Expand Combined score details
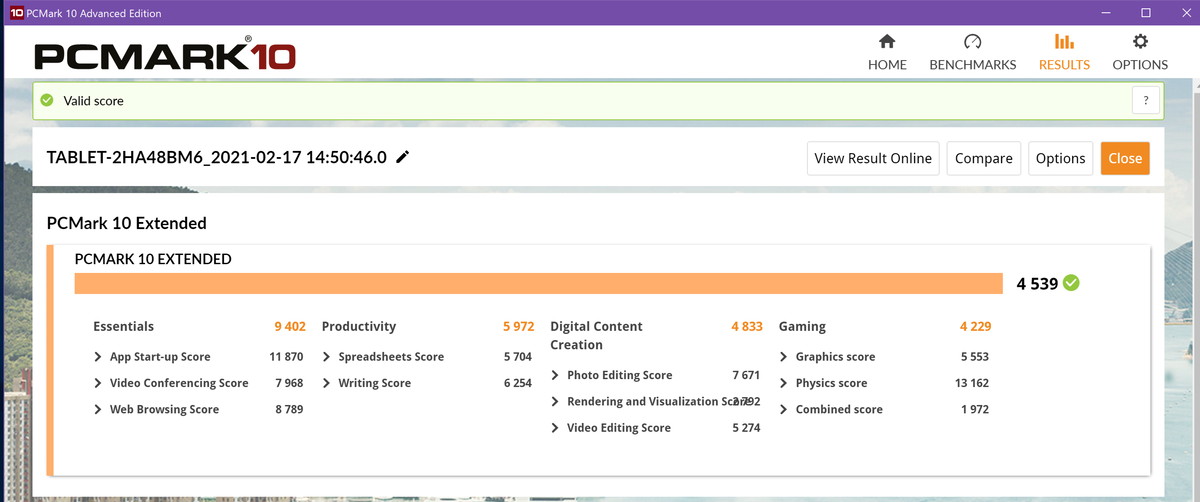This screenshot has height=502, width=1200. 784,409
